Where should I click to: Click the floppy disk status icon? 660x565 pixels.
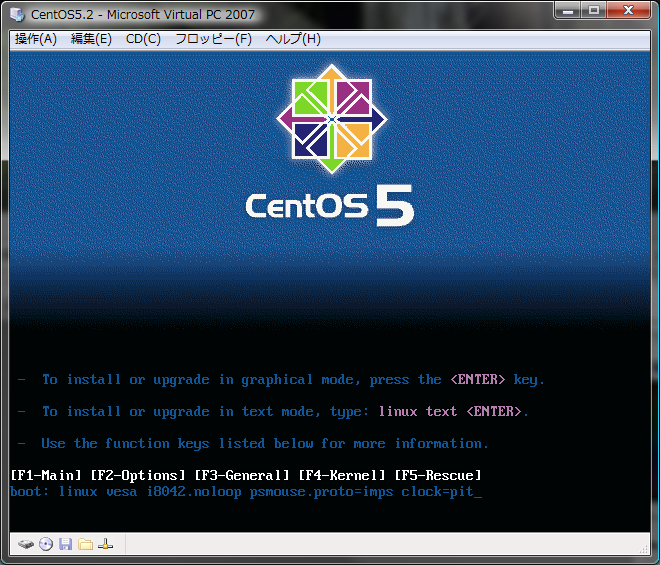pos(66,544)
